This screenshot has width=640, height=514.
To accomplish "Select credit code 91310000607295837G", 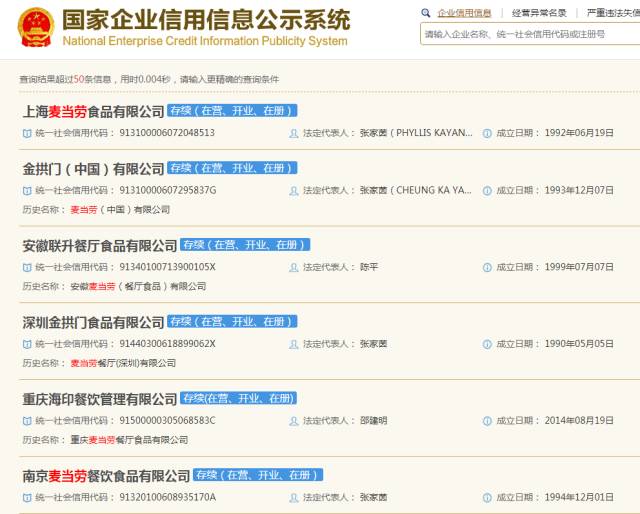I will (168, 190).
